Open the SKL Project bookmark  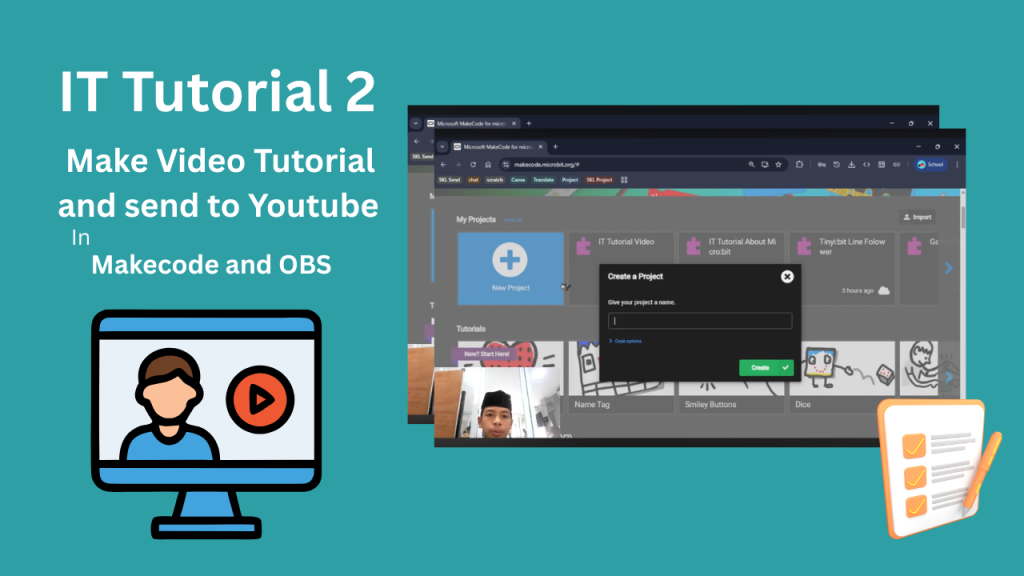tap(599, 180)
